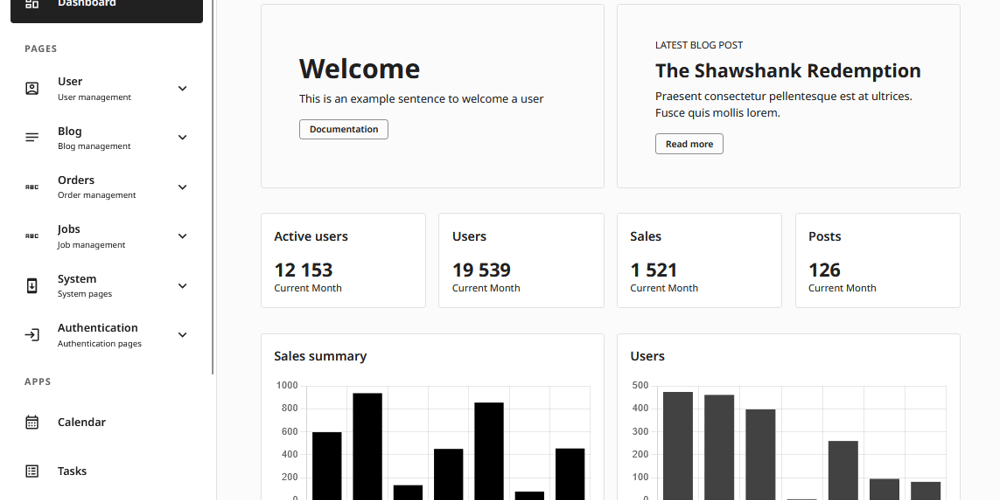The image size is (1000, 500).
Task: Click the Read more button
Action: coord(689,144)
